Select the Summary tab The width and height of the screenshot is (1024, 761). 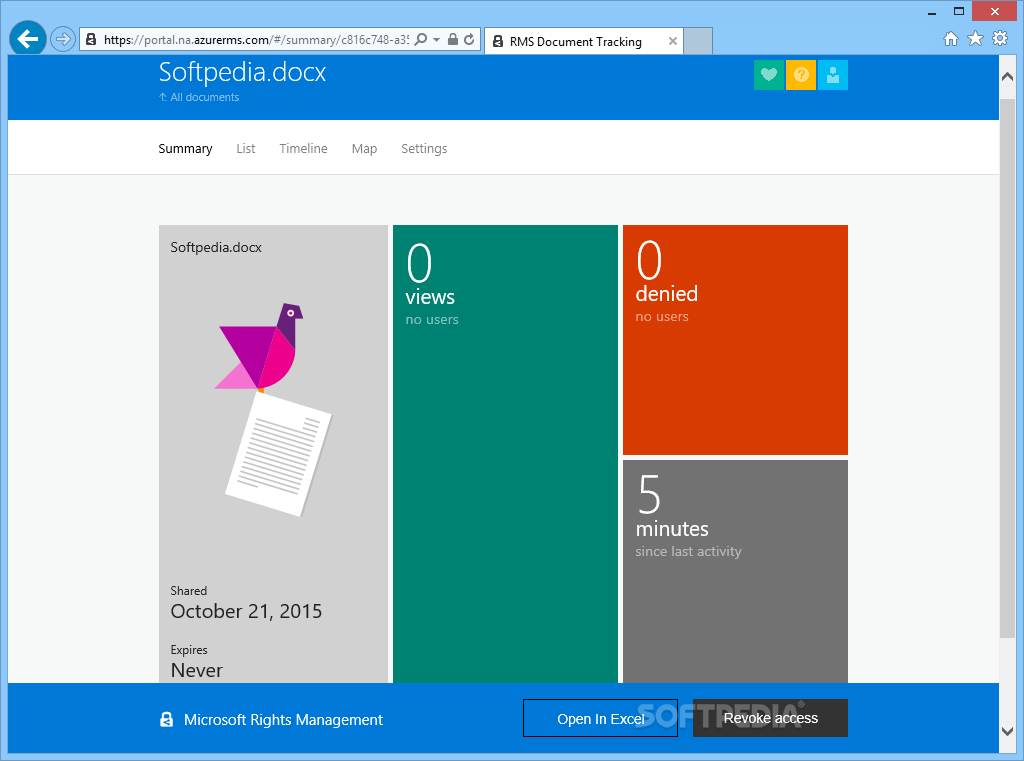[185, 148]
